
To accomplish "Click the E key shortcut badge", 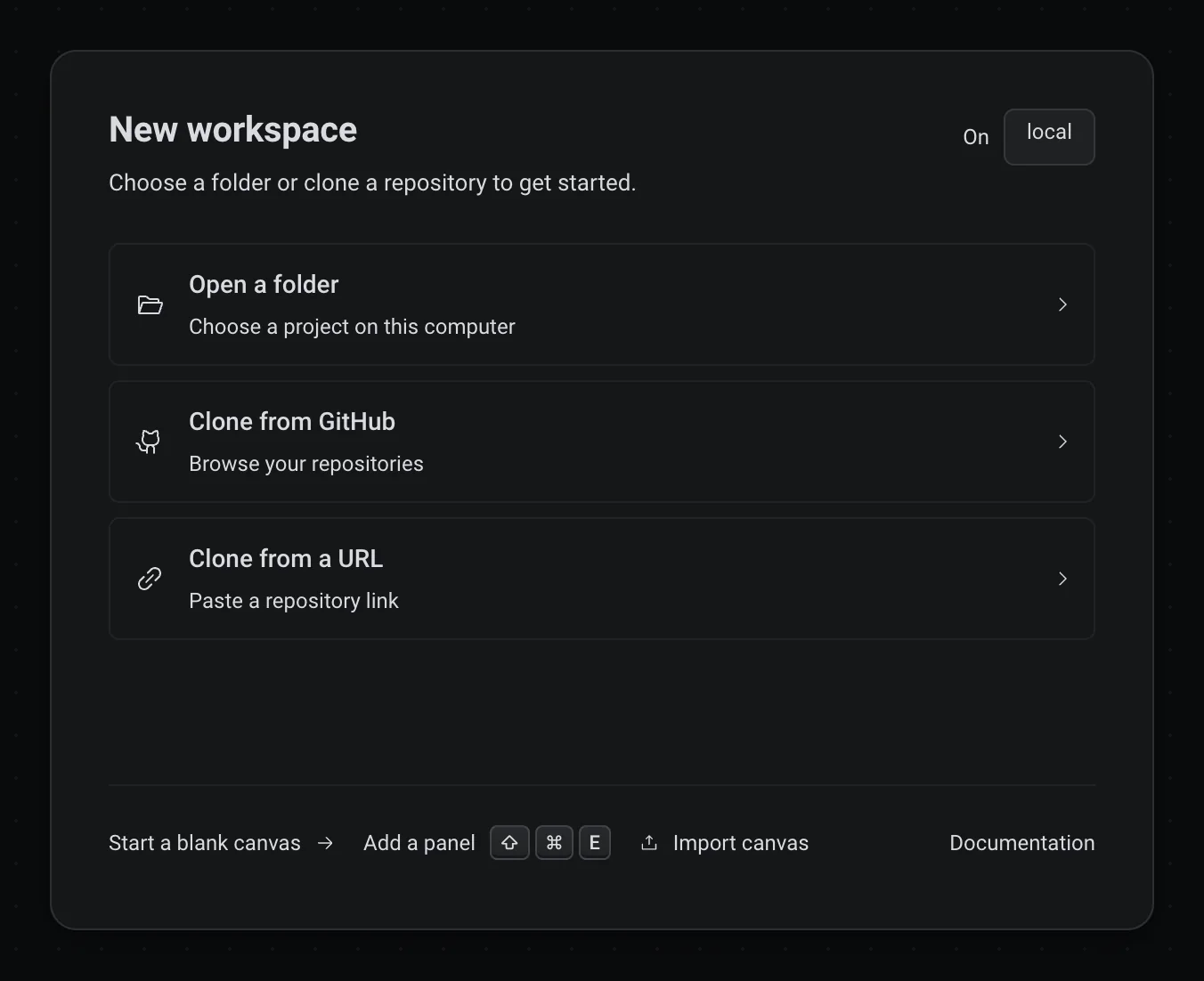I will click(595, 842).
